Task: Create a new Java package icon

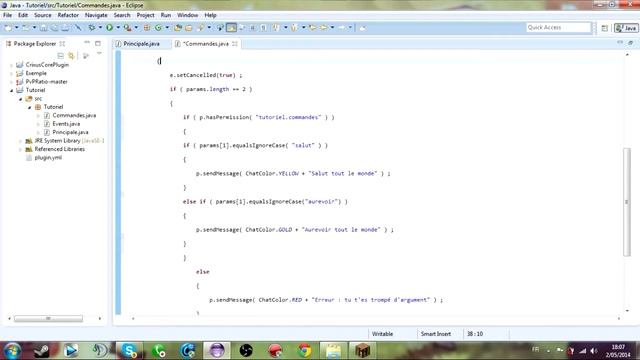Action: coord(147,28)
